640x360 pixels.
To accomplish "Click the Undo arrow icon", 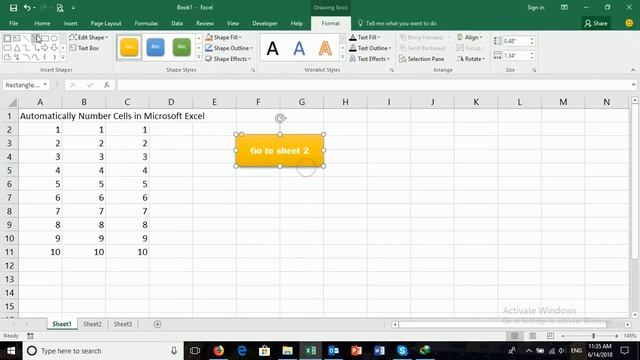I will 27,8.
